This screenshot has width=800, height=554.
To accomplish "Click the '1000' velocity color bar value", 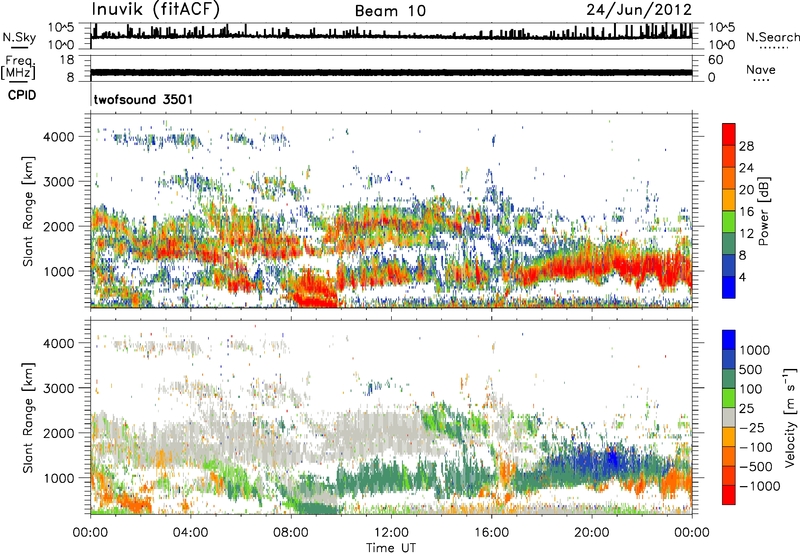I will 755,350.
